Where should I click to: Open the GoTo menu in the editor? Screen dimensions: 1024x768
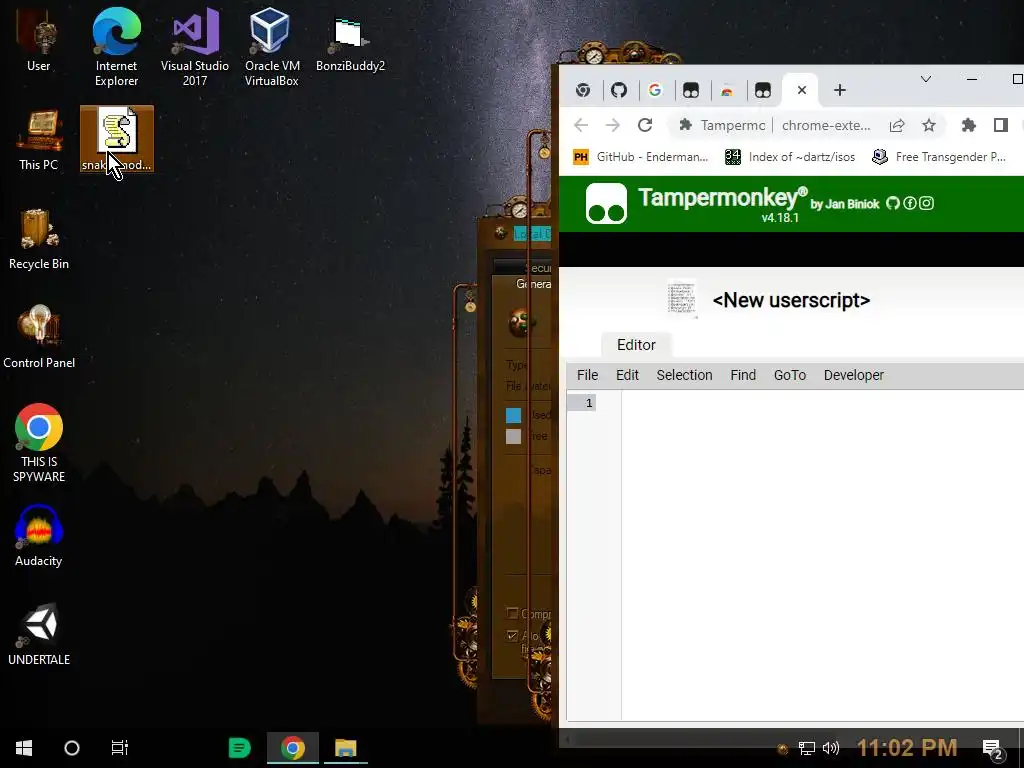[x=790, y=375]
